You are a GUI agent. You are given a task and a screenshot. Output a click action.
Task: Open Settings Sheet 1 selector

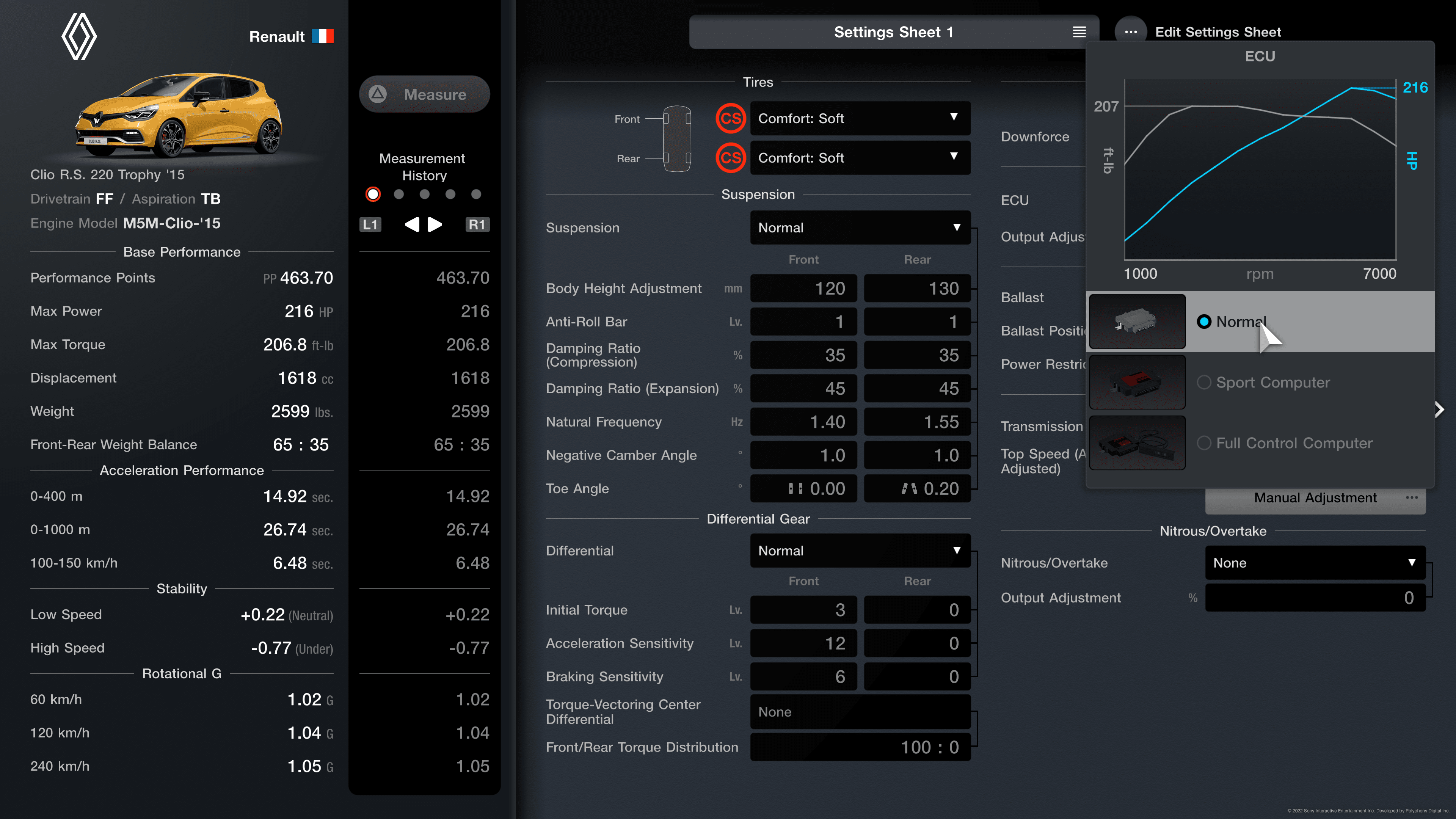pyautogui.click(x=894, y=32)
